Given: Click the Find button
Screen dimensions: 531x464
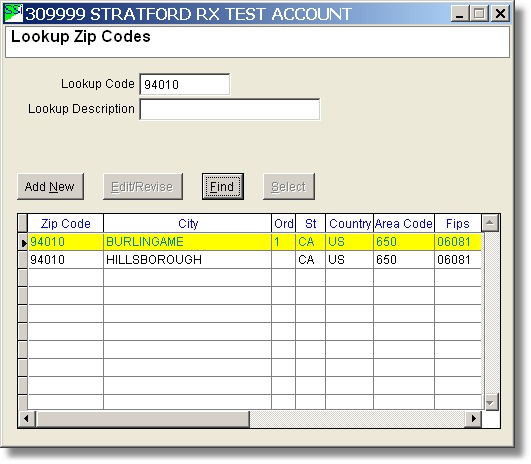Looking at the screenshot, I should pos(222,187).
